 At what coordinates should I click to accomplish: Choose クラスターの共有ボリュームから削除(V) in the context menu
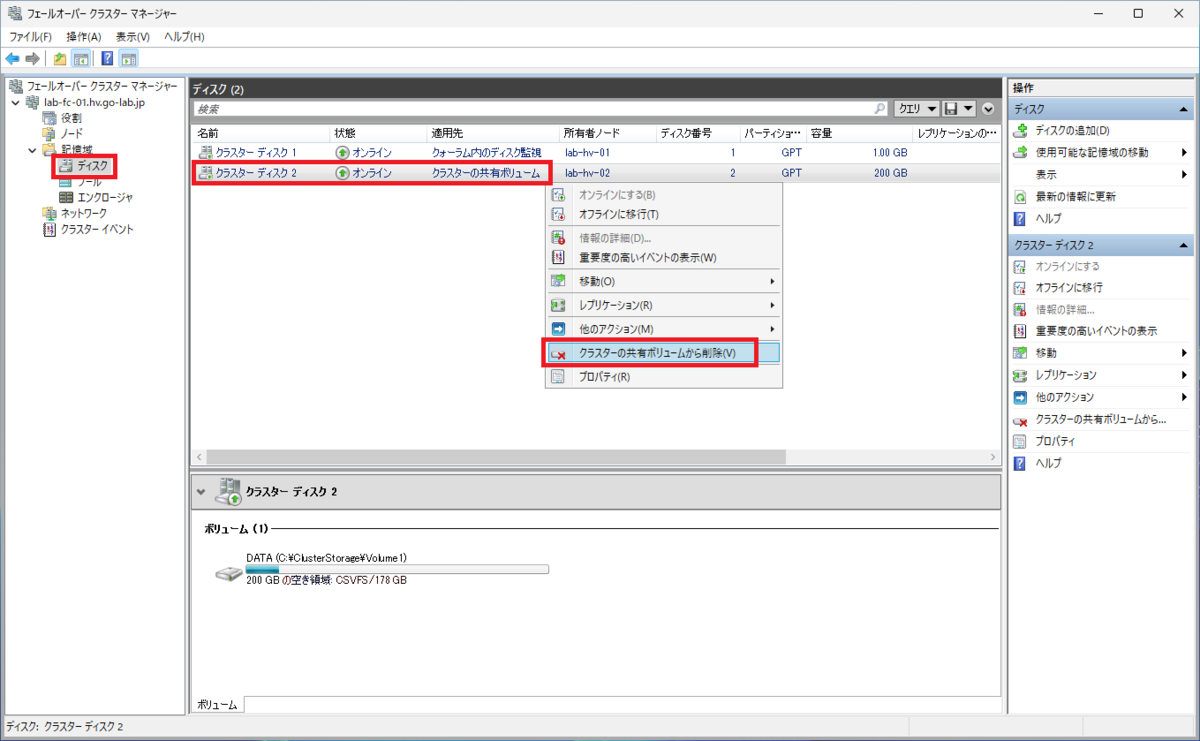(x=664, y=353)
